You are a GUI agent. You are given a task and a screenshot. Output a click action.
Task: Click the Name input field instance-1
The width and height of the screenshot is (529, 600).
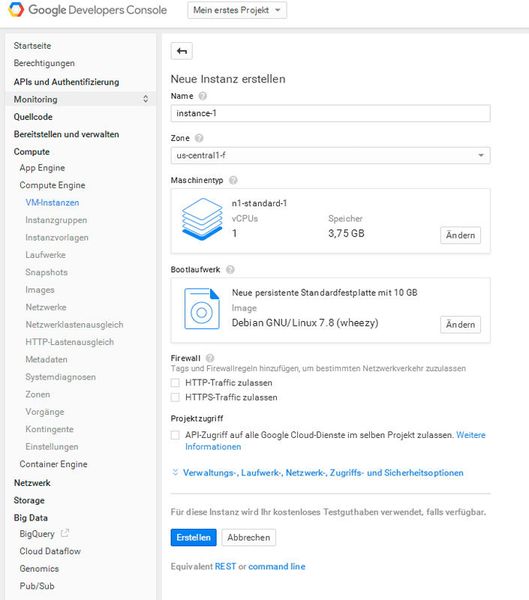(330, 113)
